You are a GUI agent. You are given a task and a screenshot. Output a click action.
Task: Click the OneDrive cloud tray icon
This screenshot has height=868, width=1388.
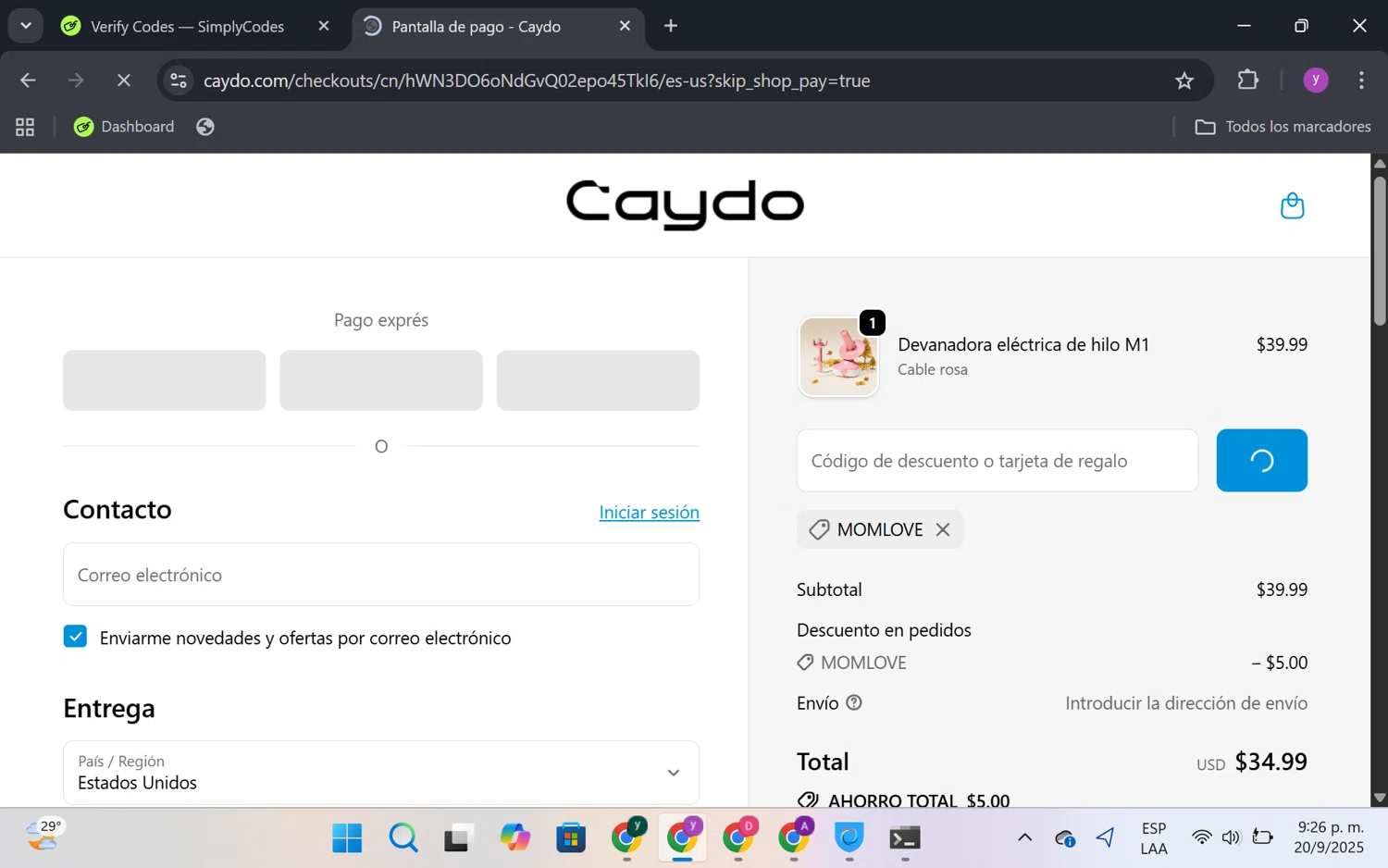pyautogui.click(x=1065, y=838)
